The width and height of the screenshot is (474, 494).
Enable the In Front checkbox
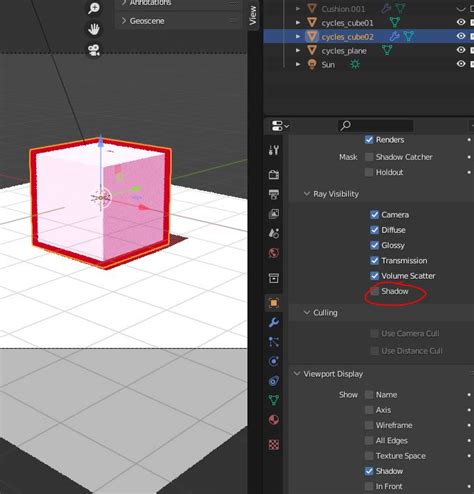pos(369,486)
